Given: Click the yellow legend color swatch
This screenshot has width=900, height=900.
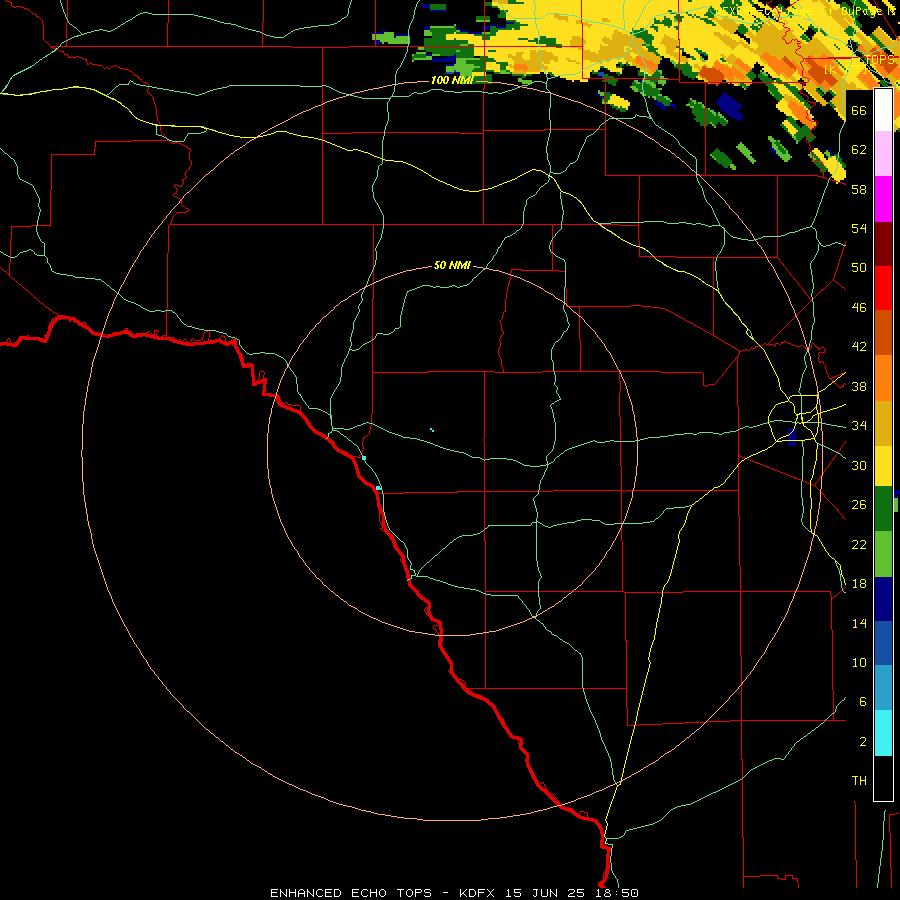Looking at the screenshot, I should click(x=883, y=466).
